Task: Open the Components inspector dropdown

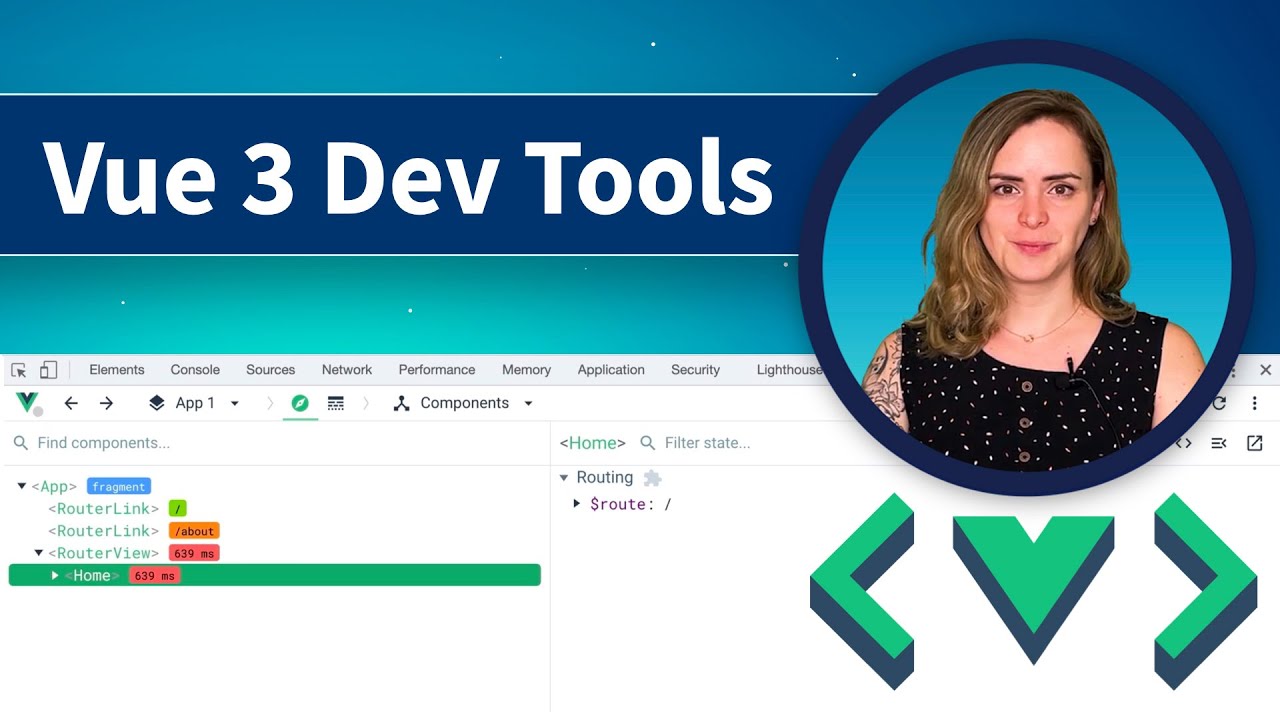Action: [464, 403]
